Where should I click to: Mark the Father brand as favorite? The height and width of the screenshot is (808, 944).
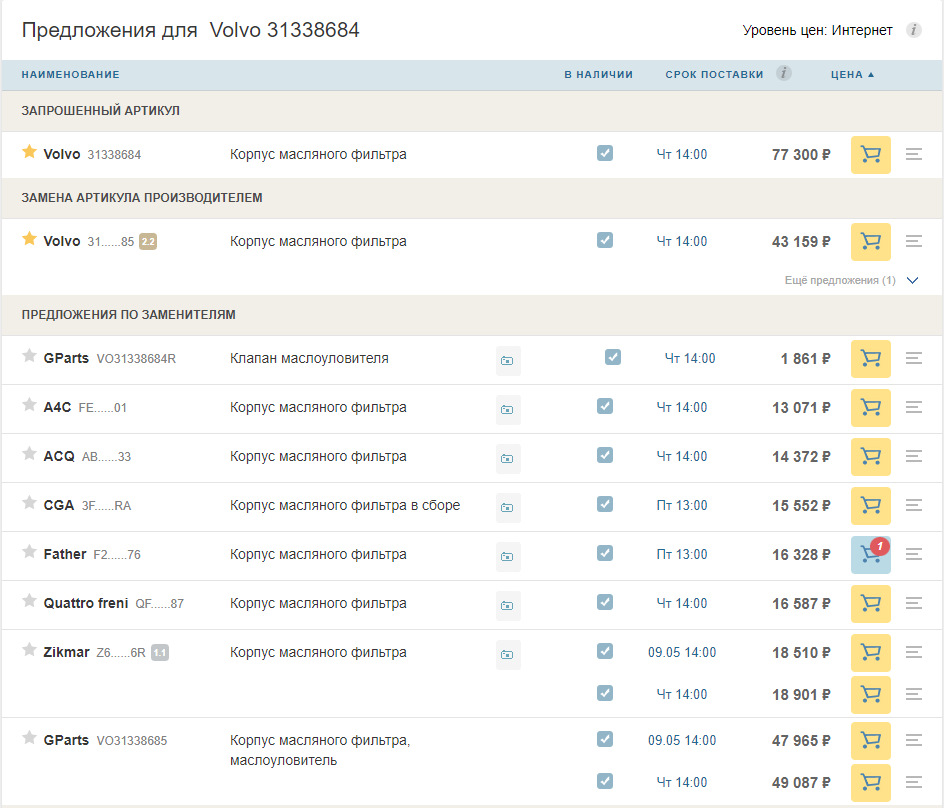coord(29,552)
